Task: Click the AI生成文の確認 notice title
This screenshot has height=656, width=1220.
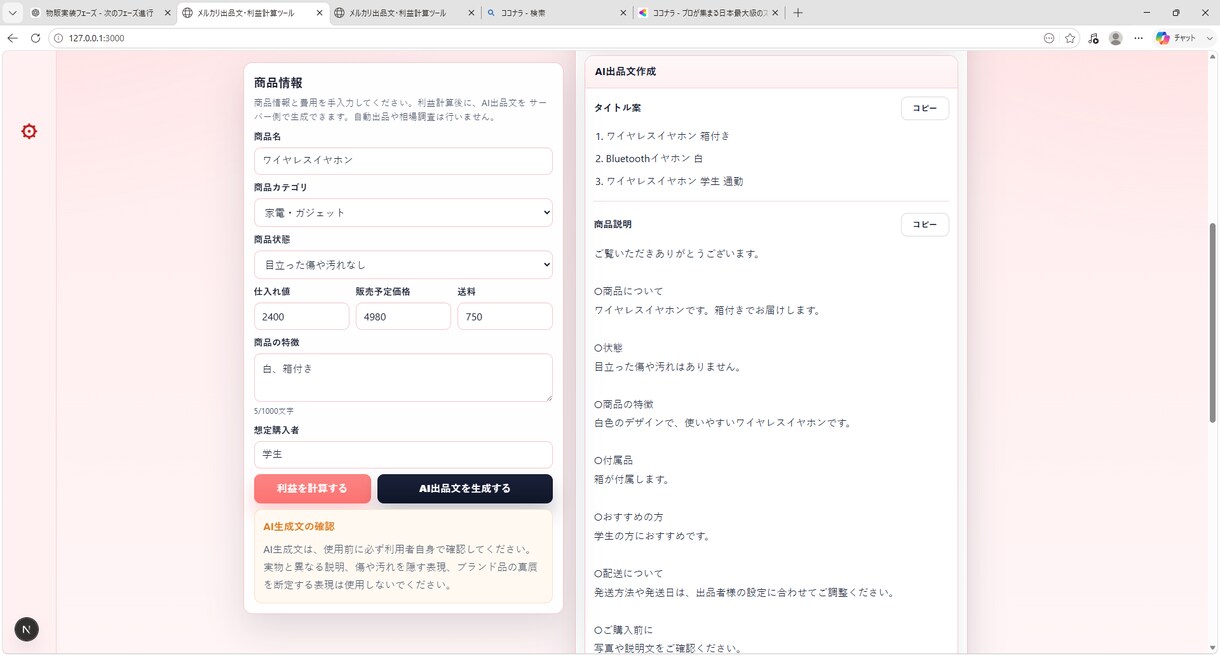Action: click(299, 526)
